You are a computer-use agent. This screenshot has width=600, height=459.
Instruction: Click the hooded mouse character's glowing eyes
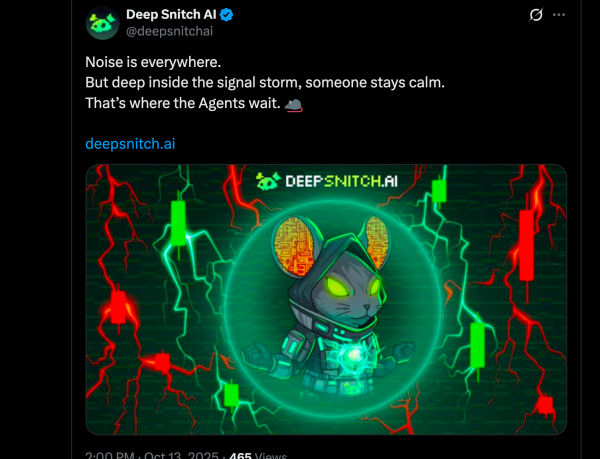(x=352, y=286)
